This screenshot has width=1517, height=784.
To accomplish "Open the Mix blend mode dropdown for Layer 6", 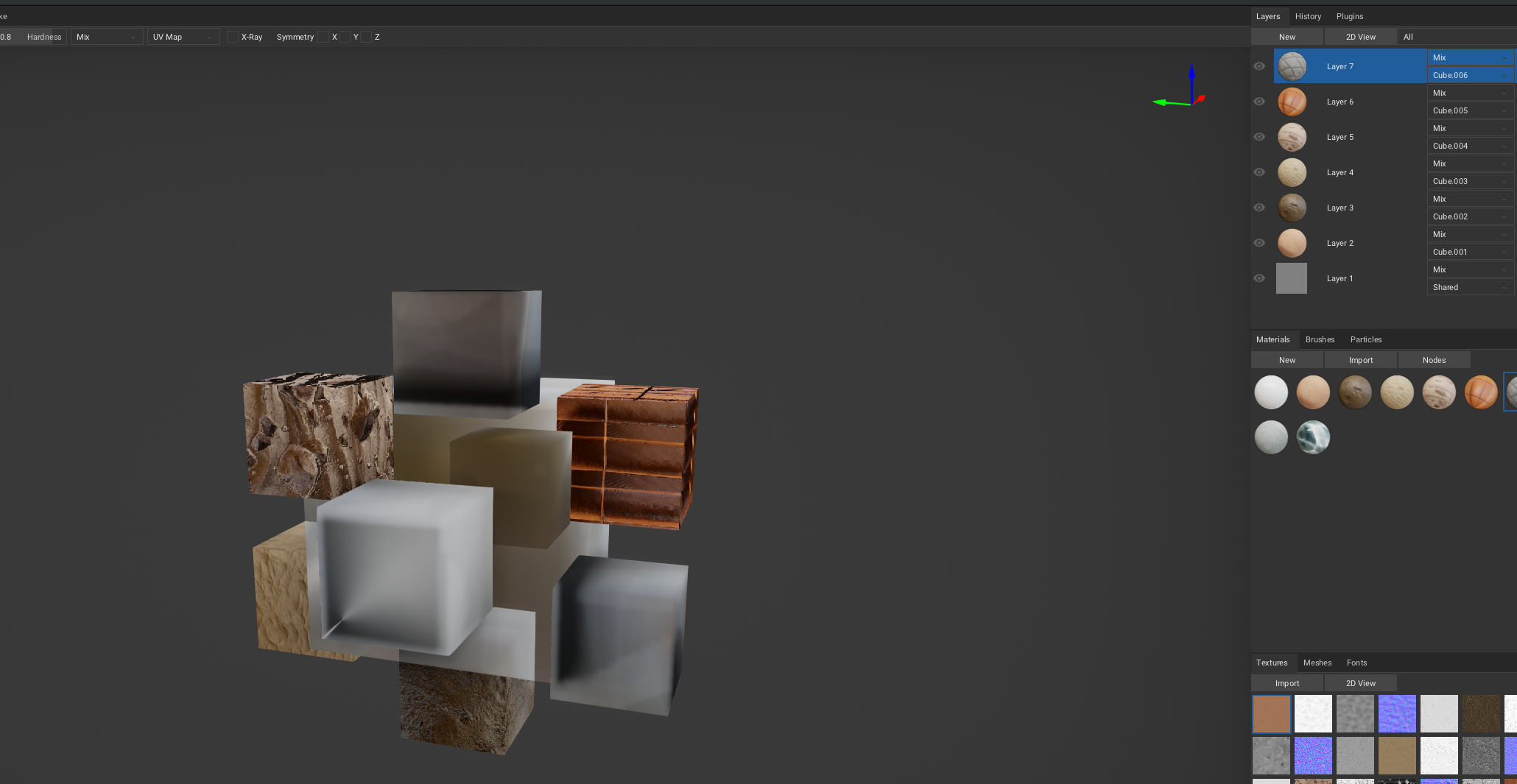I will click(x=1471, y=93).
